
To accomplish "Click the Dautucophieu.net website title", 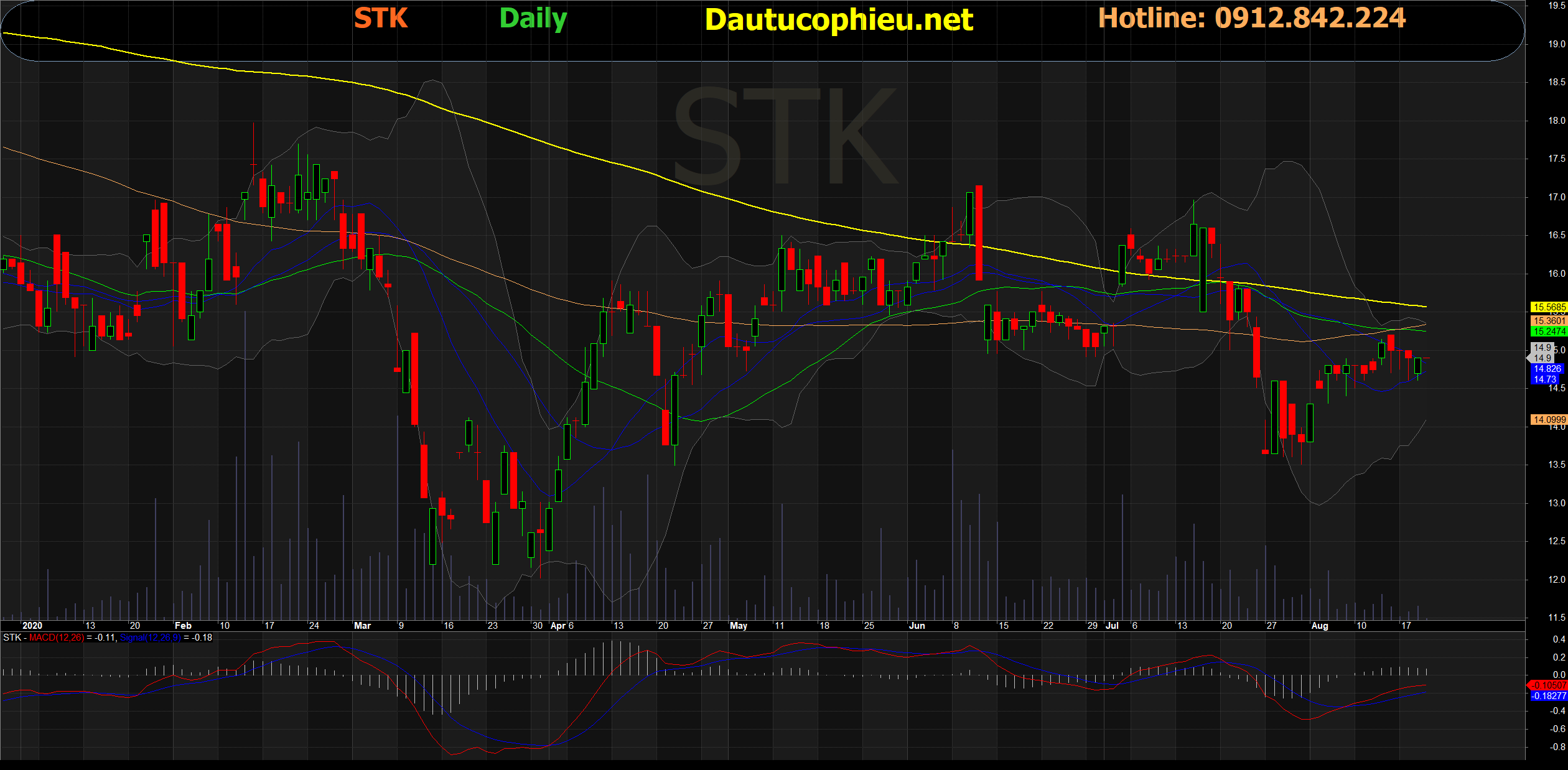I will tap(839, 20).
